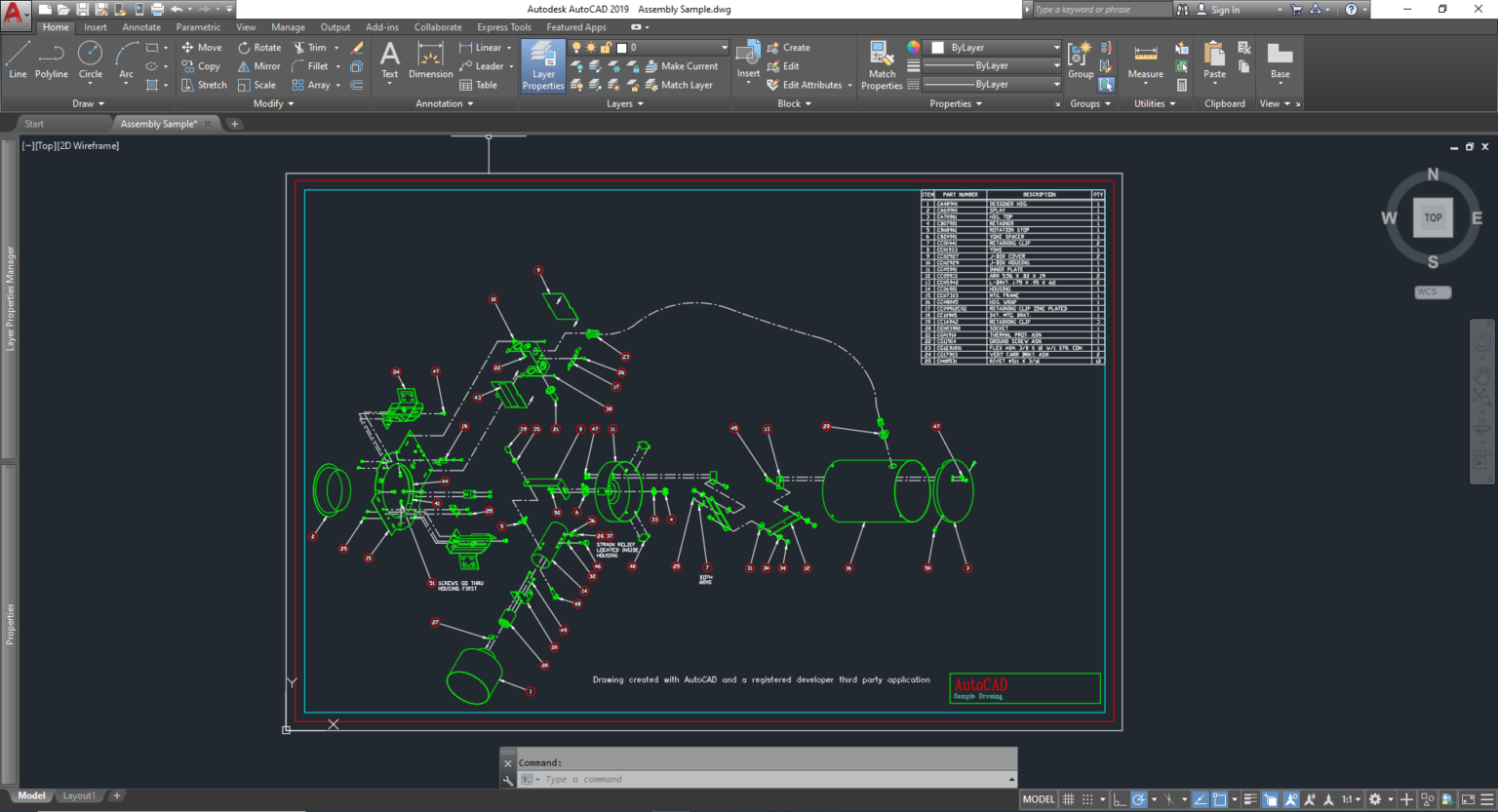1498x812 pixels.
Task: Click MODEL space button in status bar
Action: [1039, 799]
